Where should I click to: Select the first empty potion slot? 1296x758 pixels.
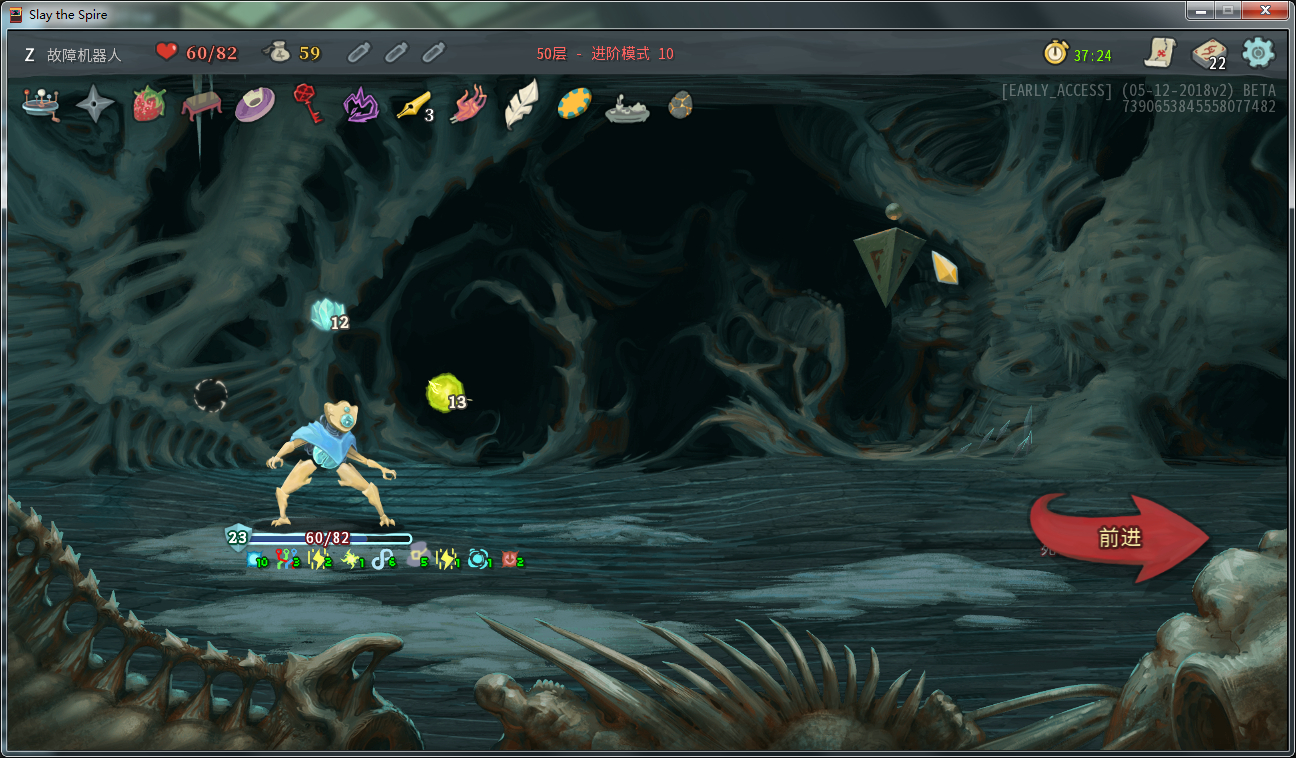pos(359,52)
